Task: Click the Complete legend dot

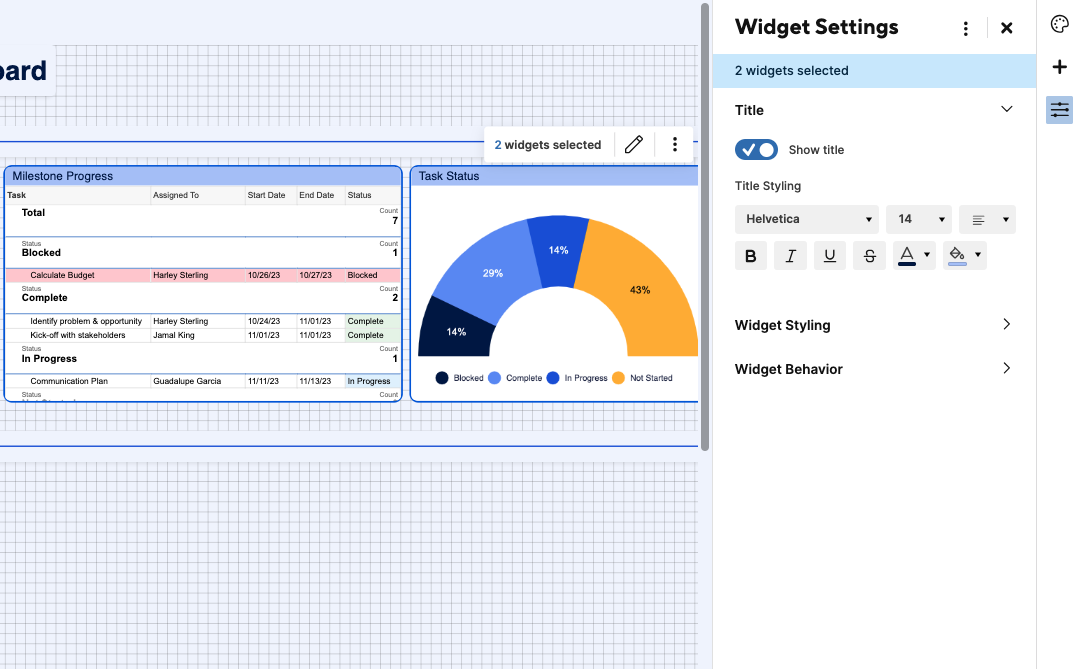Action: pyautogui.click(x=494, y=378)
